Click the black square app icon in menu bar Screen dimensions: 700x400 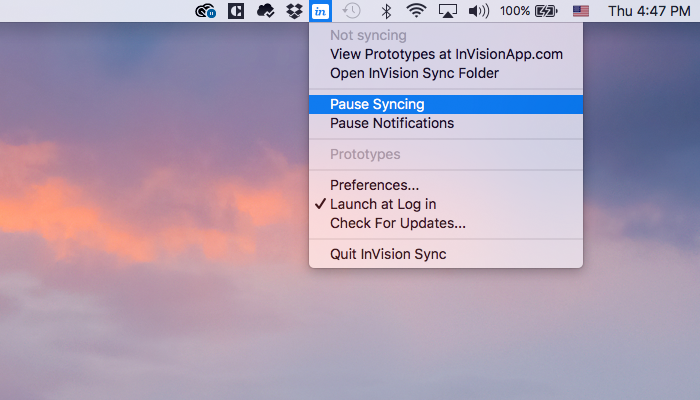236,11
